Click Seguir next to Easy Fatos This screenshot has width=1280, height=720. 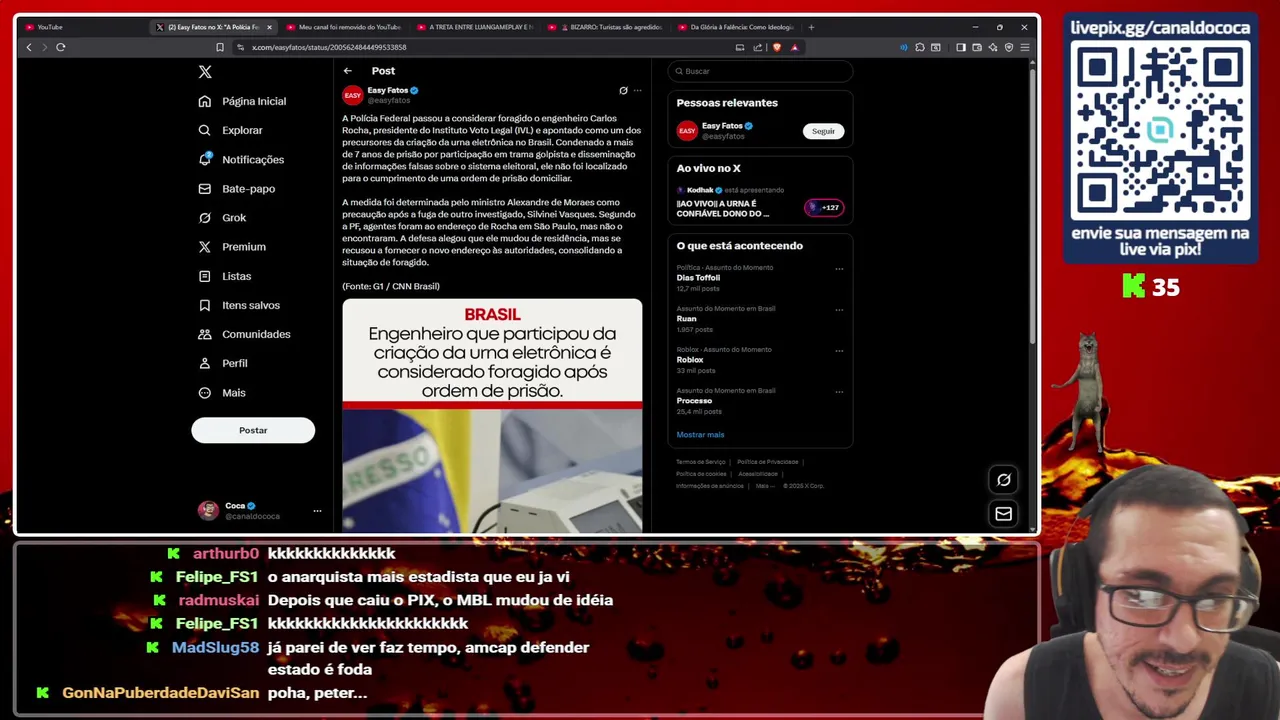tap(823, 131)
